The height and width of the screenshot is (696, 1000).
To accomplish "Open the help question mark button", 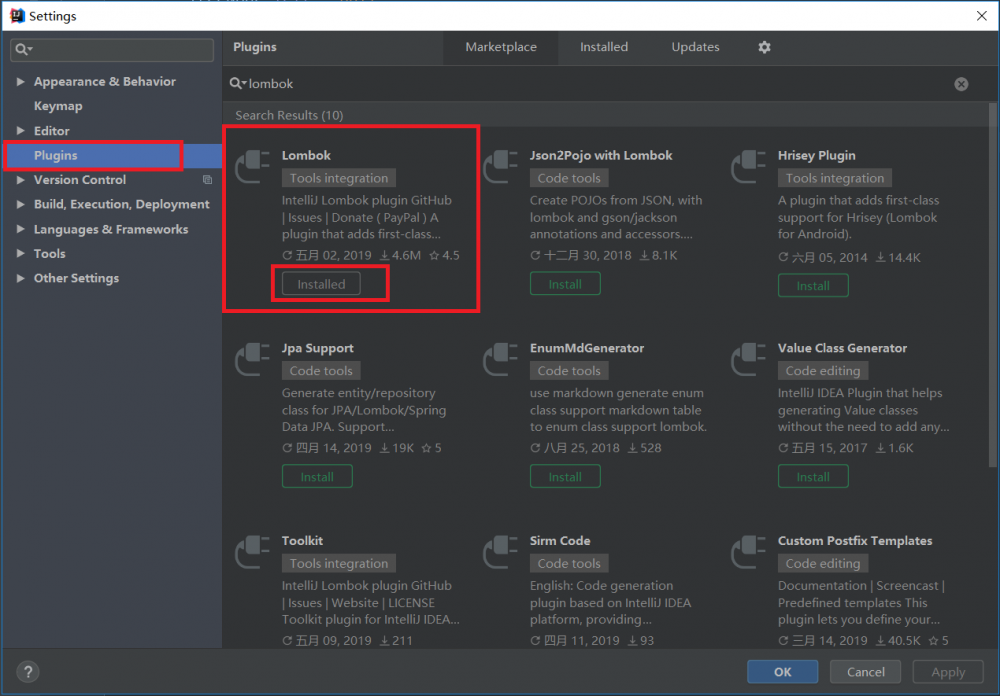I will pyautogui.click(x=27, y=671).
